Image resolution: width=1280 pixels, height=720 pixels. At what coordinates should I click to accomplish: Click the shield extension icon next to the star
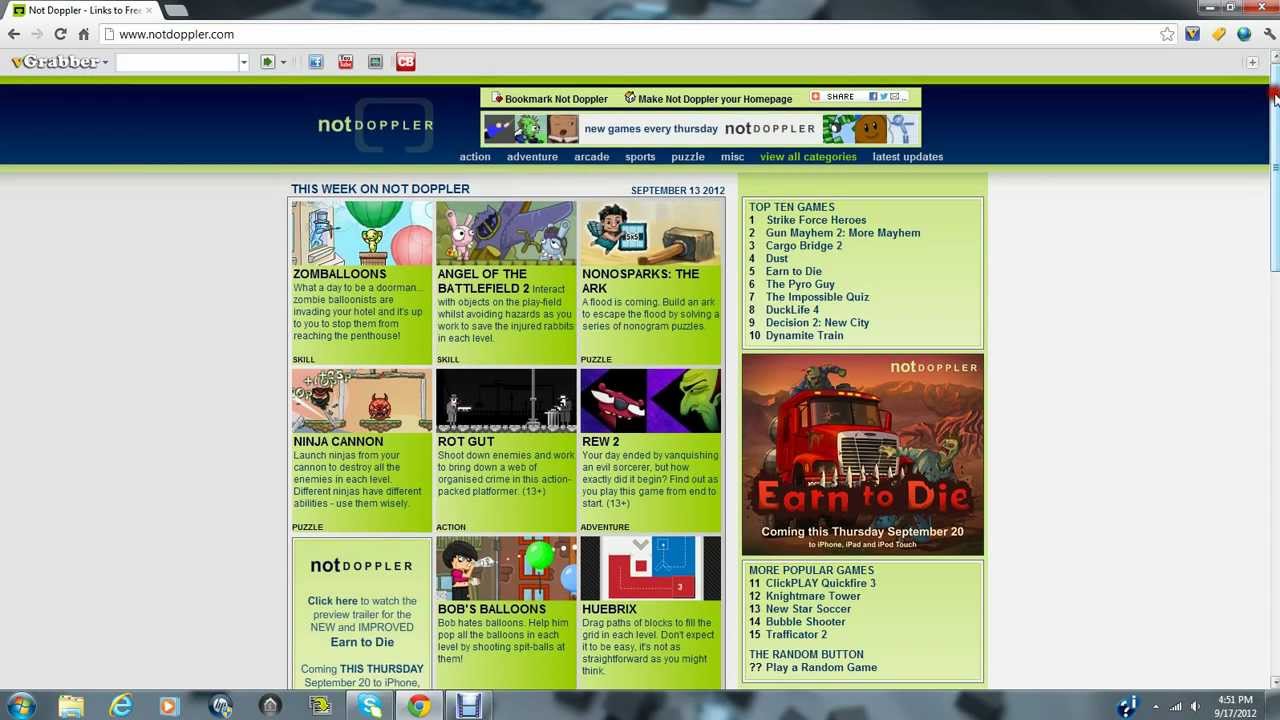click(x=1192, y=34)
